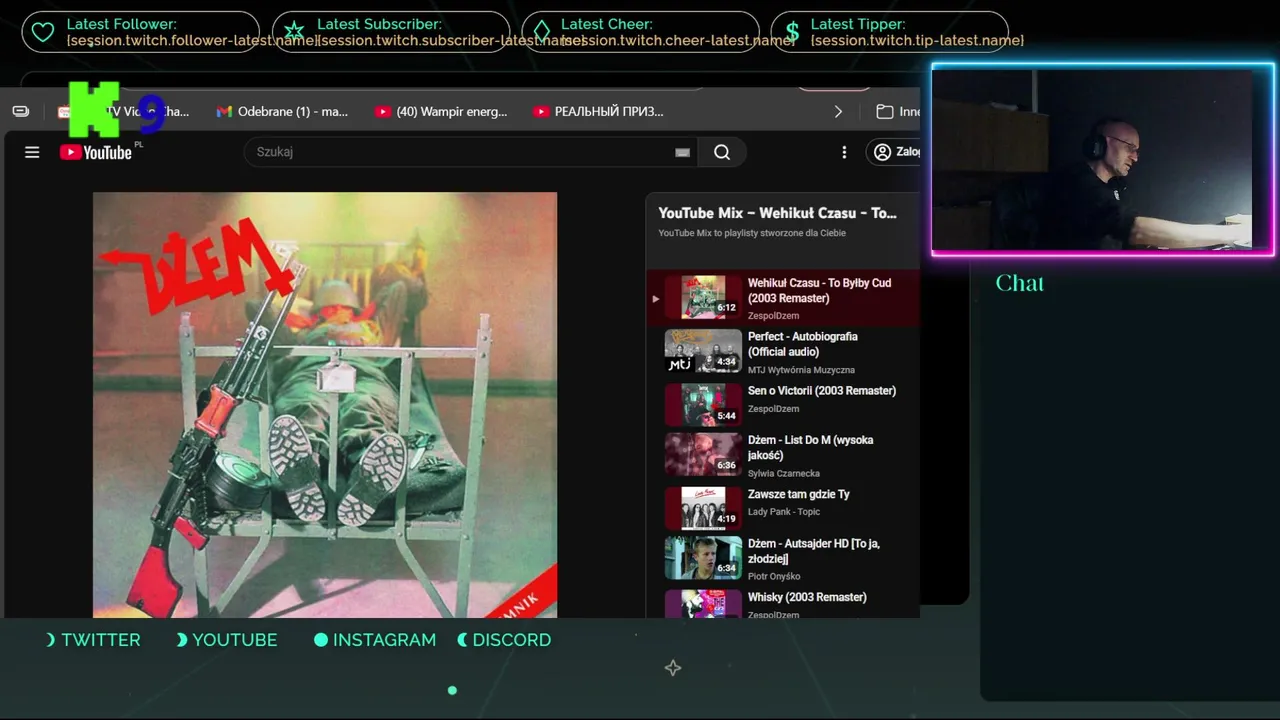Click the webcam feed overlay
The width and height of the screenshot is (1280, 720).
(x=1103, y=160)
